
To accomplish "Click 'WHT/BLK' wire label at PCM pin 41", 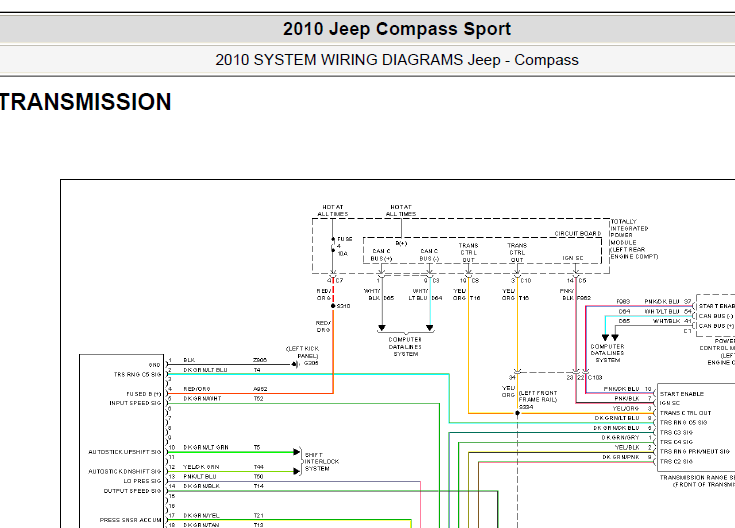I will click(668, 321).
